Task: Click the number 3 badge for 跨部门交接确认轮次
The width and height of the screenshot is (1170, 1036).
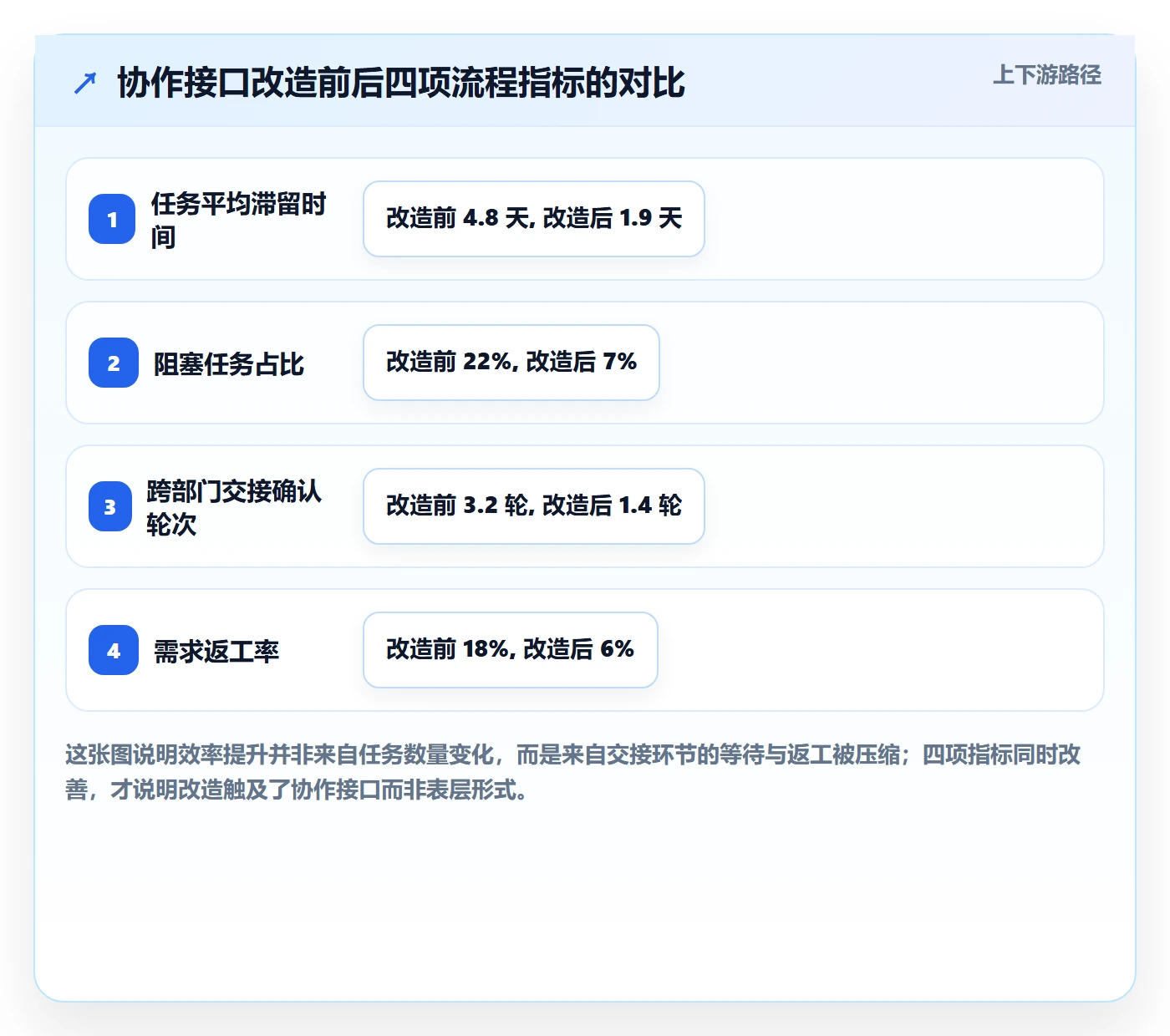Action: pos(110,506)
